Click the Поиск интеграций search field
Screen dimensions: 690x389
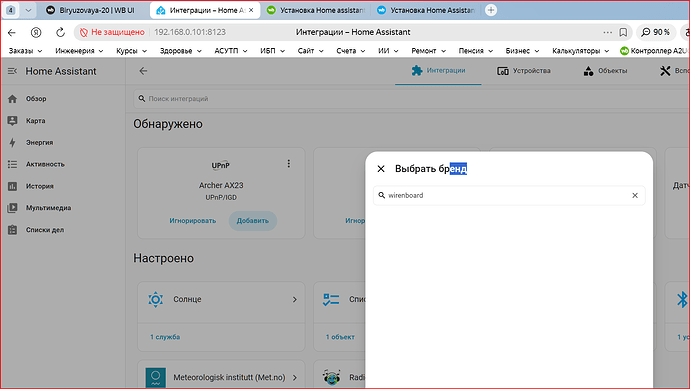[x=411, y=99]
